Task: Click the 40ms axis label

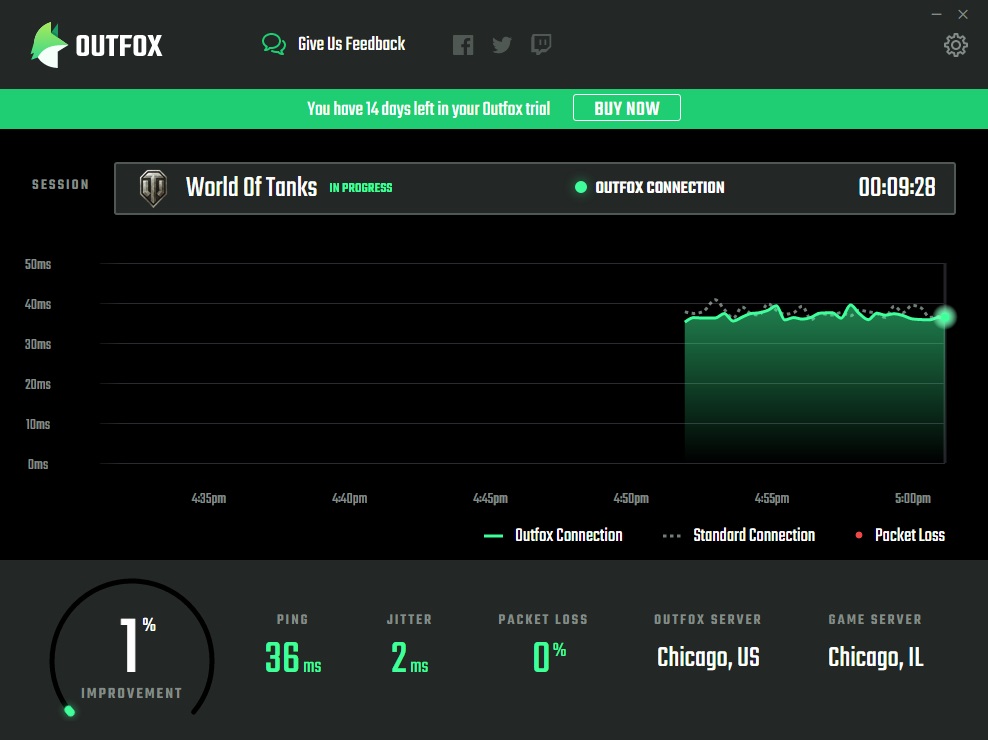Action: 38,304
